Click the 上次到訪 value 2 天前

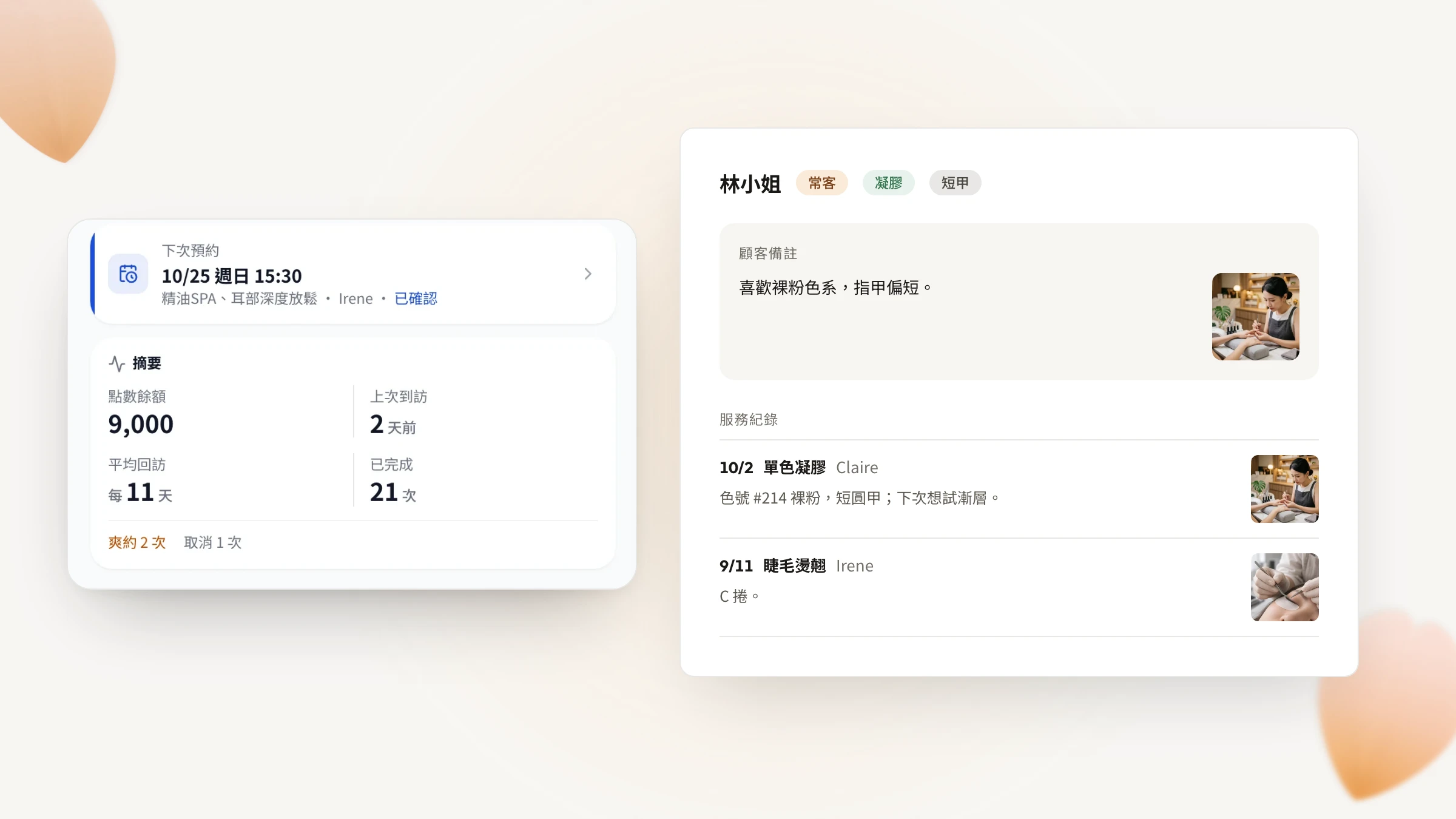pyautogui.click(x=393, y=425)
